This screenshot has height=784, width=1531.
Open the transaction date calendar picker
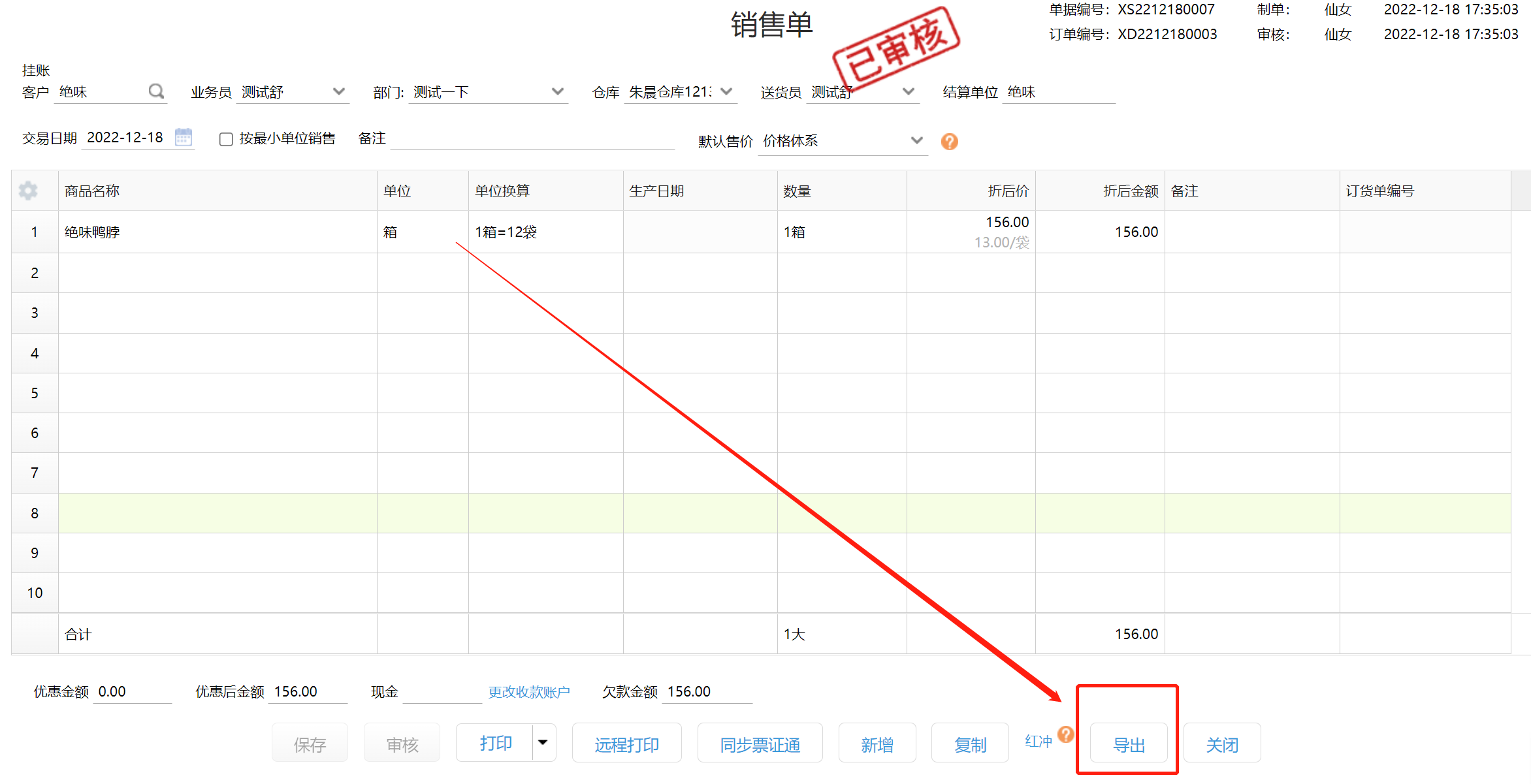tap(184, 137)
